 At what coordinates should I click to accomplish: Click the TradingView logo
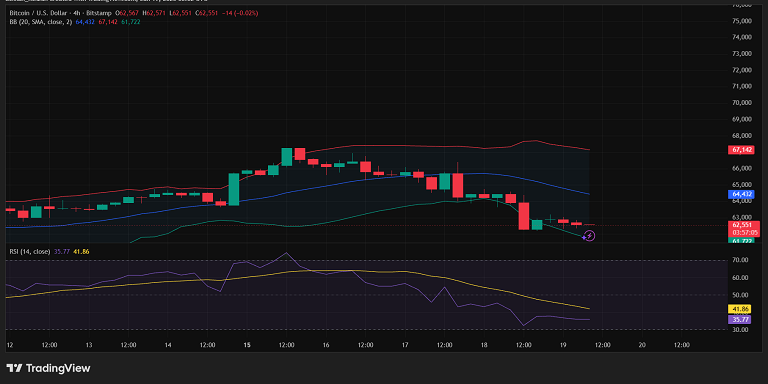[x=48, y=368]
